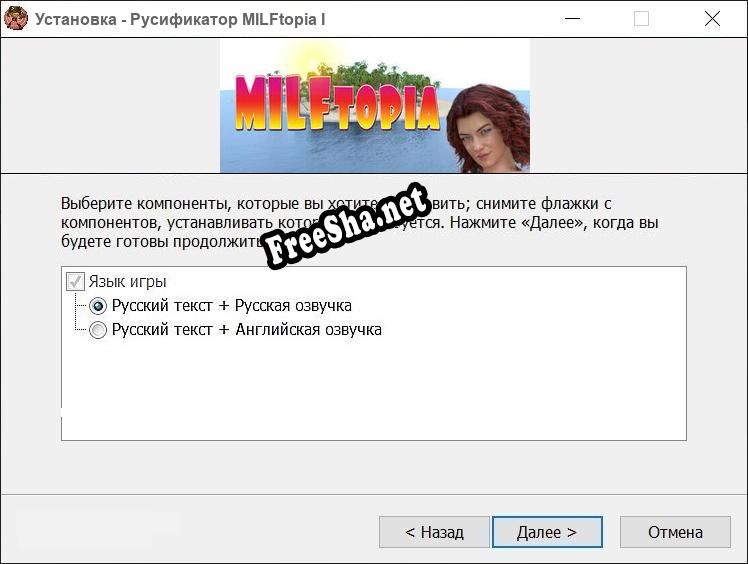This screenshot has height=564, width=748.
Task: Proceed with the Далее button
Action: pos(547,532)
